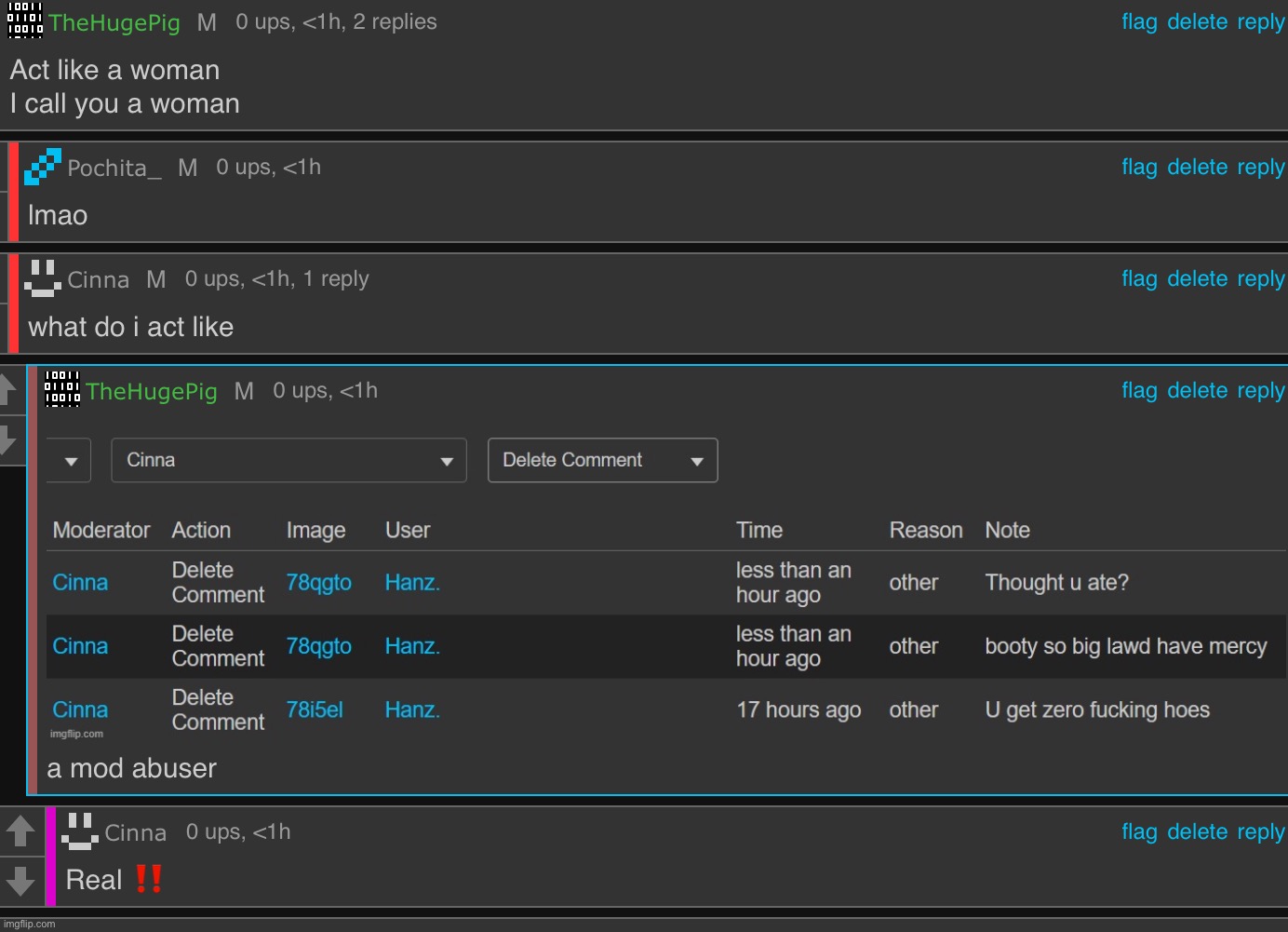Image resolution: width=1288 pixels, height=932 pixels.
Task: Open image 78i5el link
Action: 315,710
